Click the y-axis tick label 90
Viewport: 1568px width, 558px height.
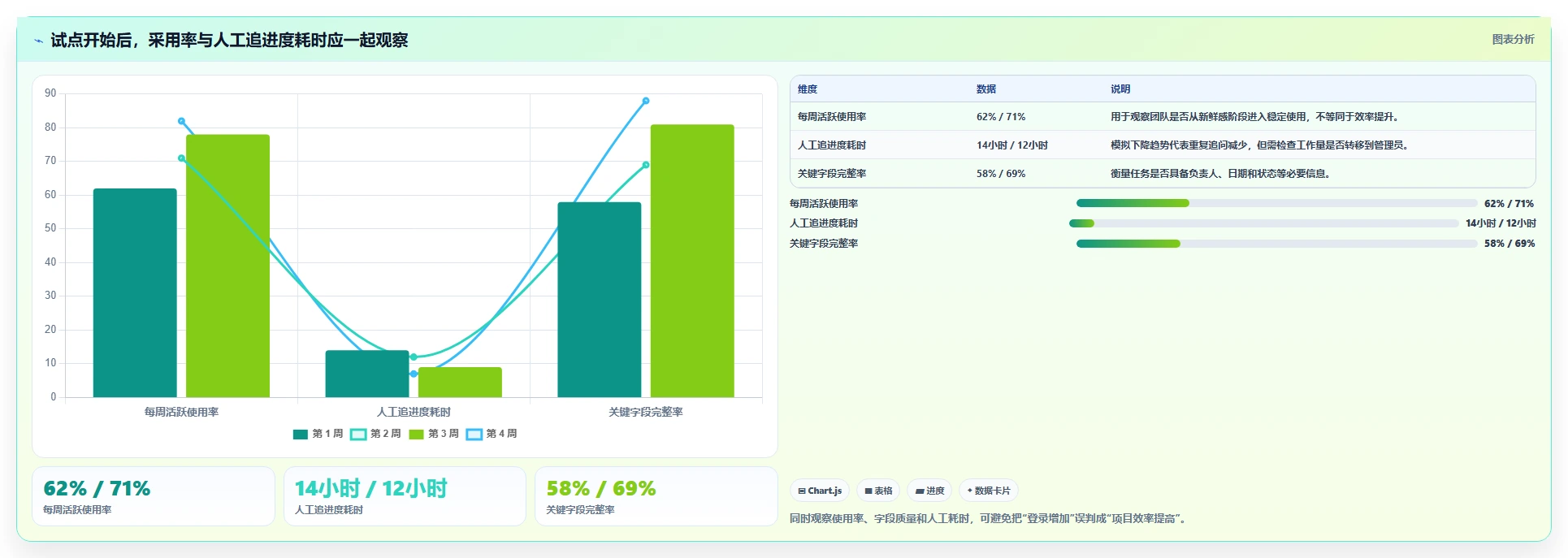click(50, 93)
